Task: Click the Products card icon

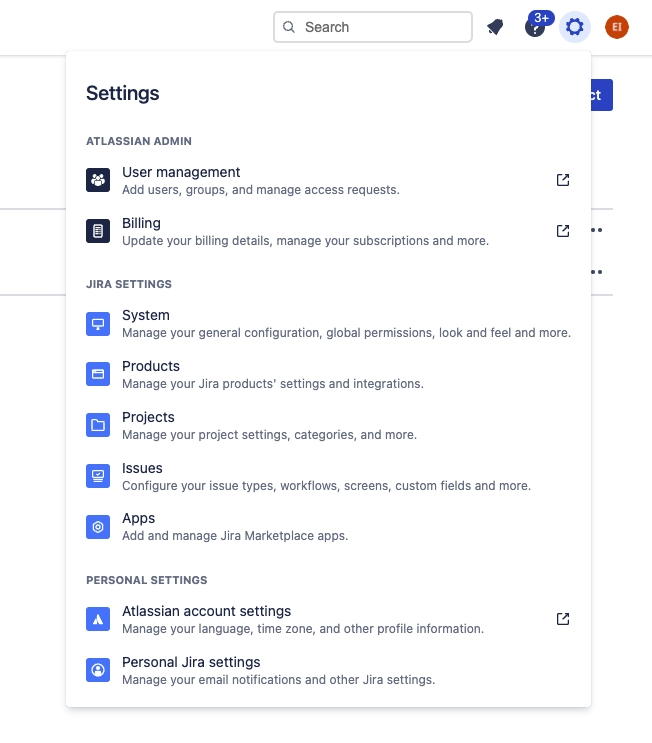Action: click(x=98, y=374)
